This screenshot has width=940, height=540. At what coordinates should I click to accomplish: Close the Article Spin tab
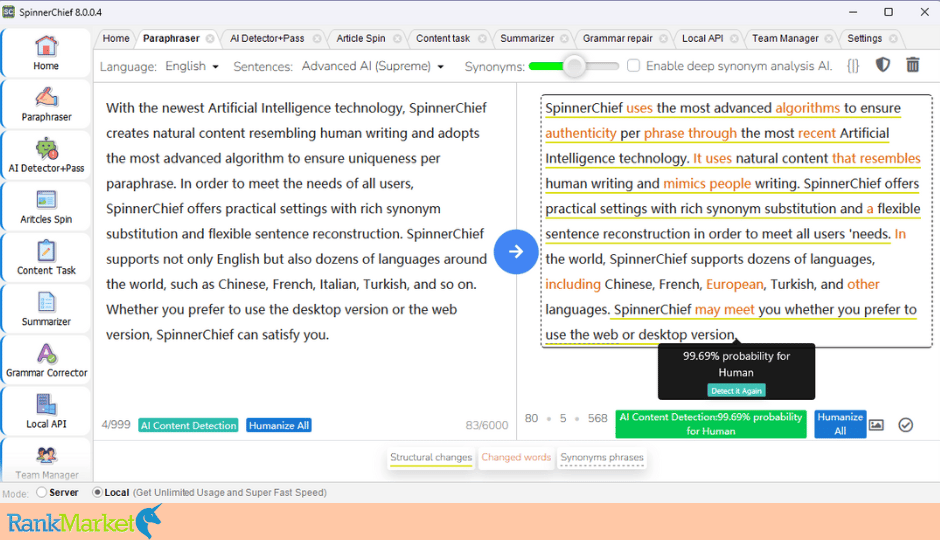pos(397,38)
